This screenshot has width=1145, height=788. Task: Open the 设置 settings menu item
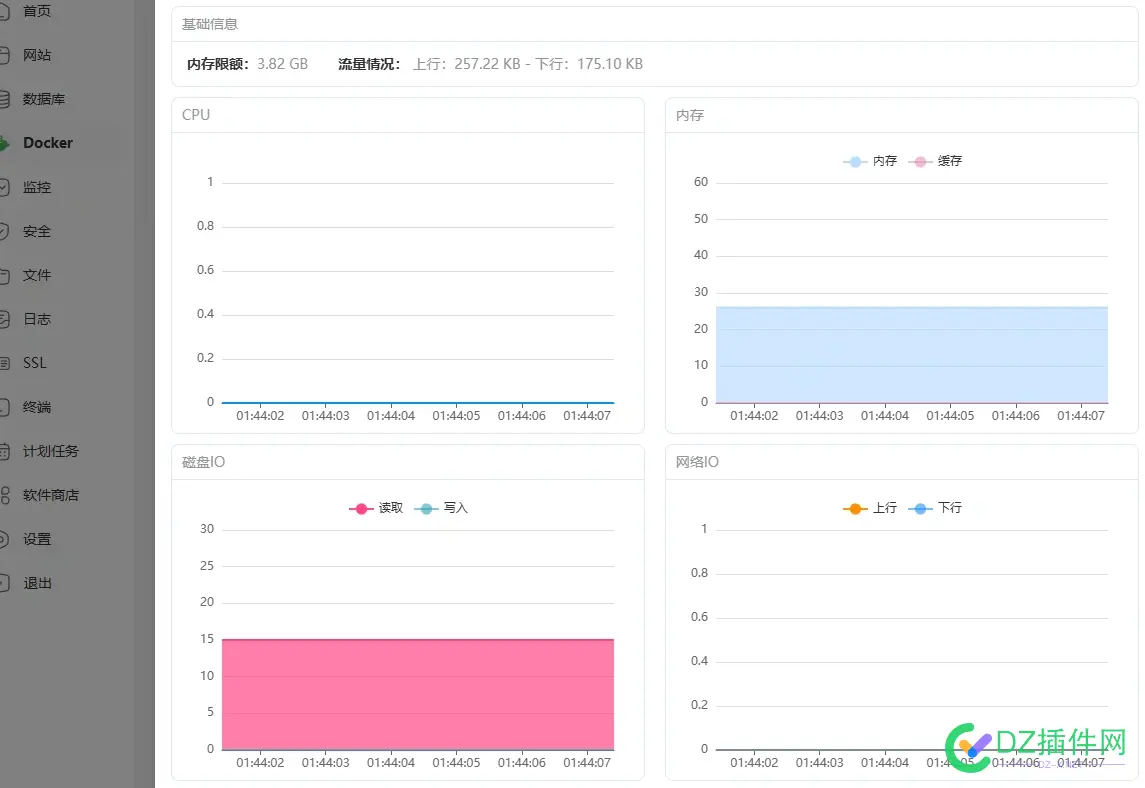[35, 539]
